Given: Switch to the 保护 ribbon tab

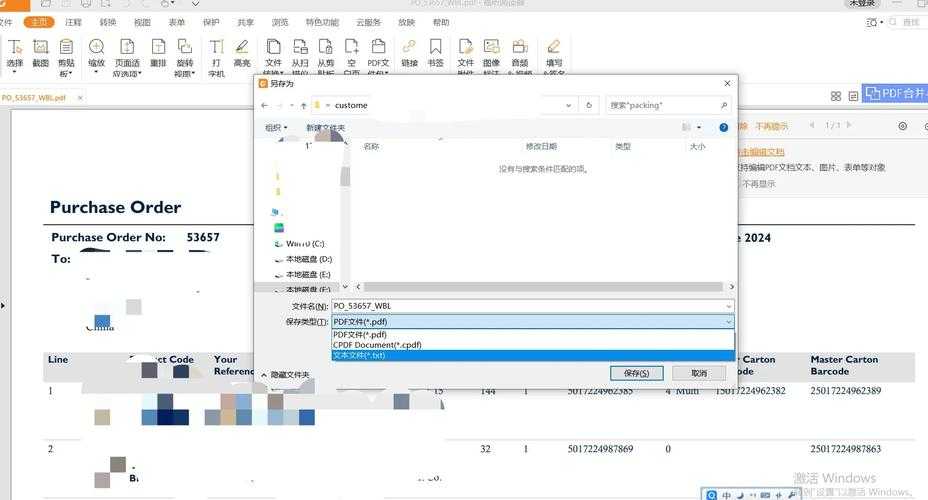Looking at the screenshot, I should [x=211, y=22].
